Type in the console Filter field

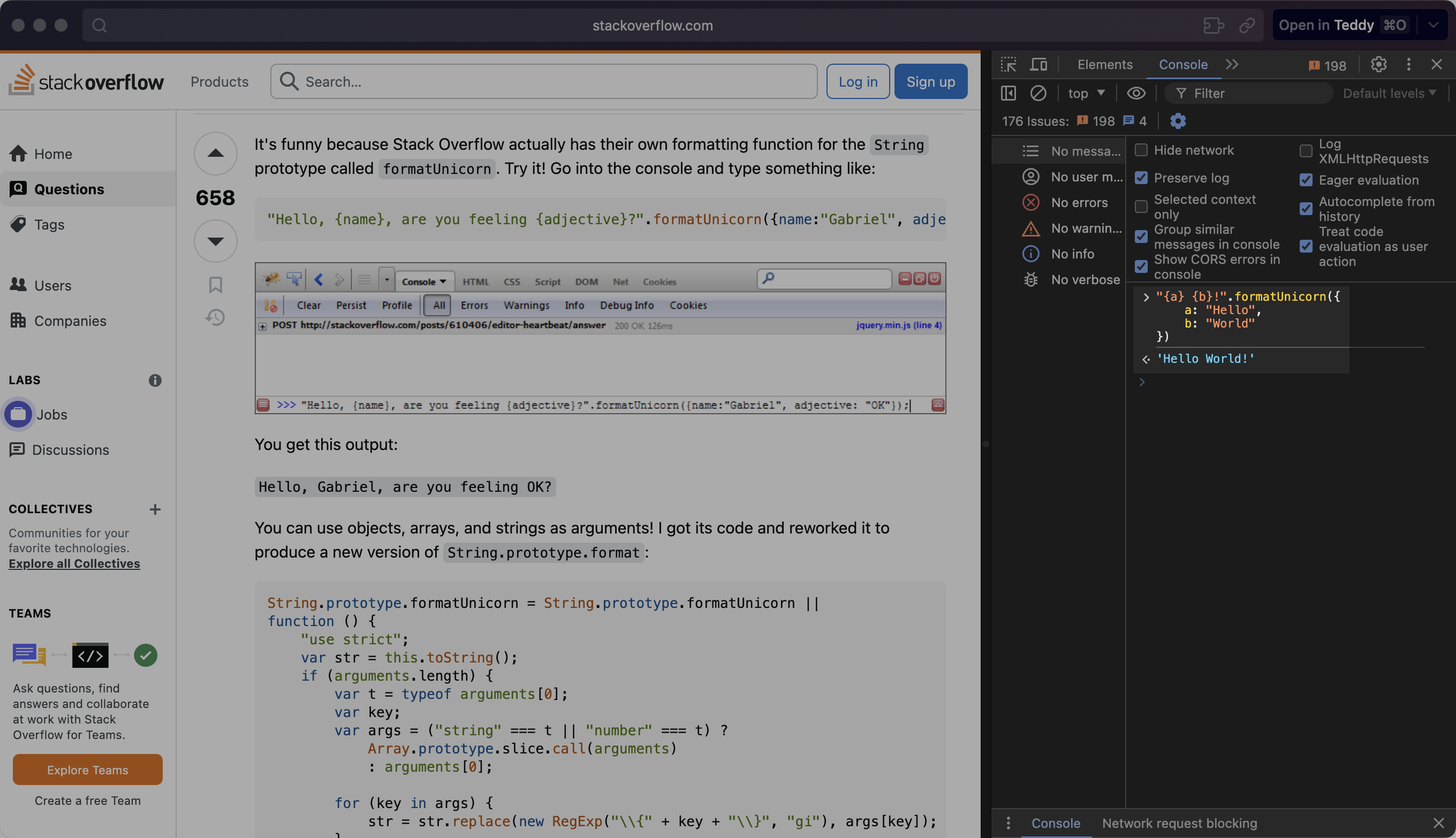tap(1248, 93)
